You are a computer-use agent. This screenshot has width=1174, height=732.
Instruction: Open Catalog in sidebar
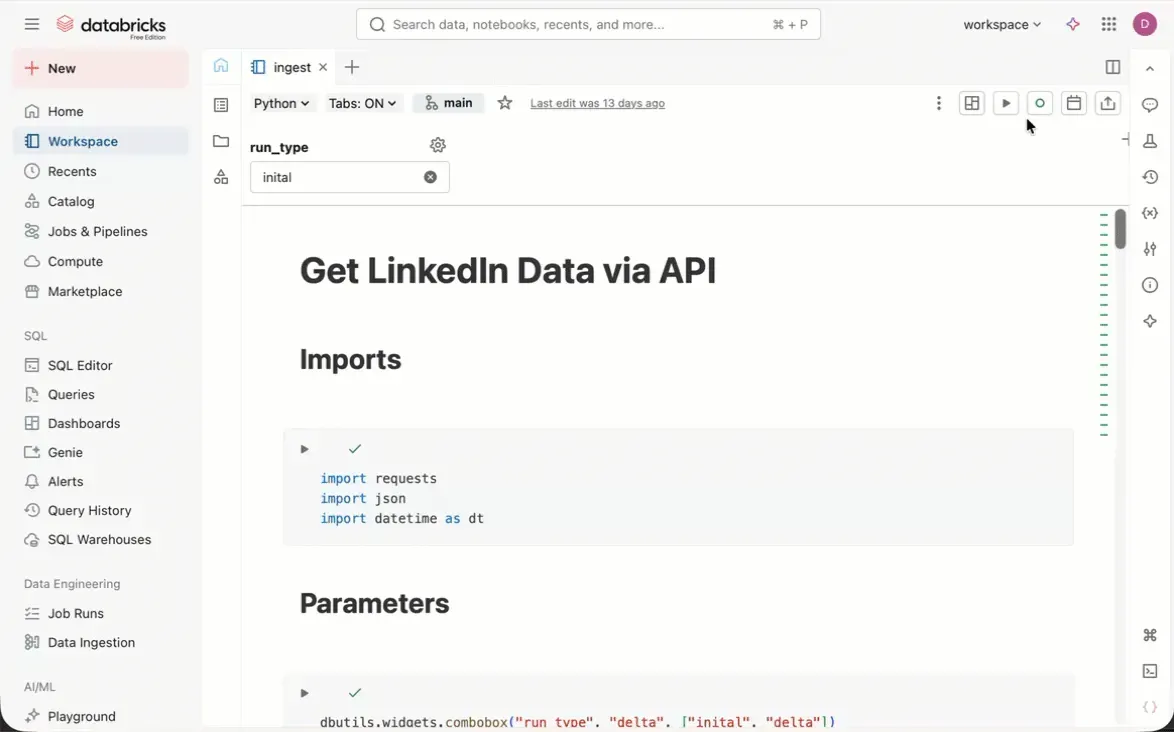pos(101,201)
